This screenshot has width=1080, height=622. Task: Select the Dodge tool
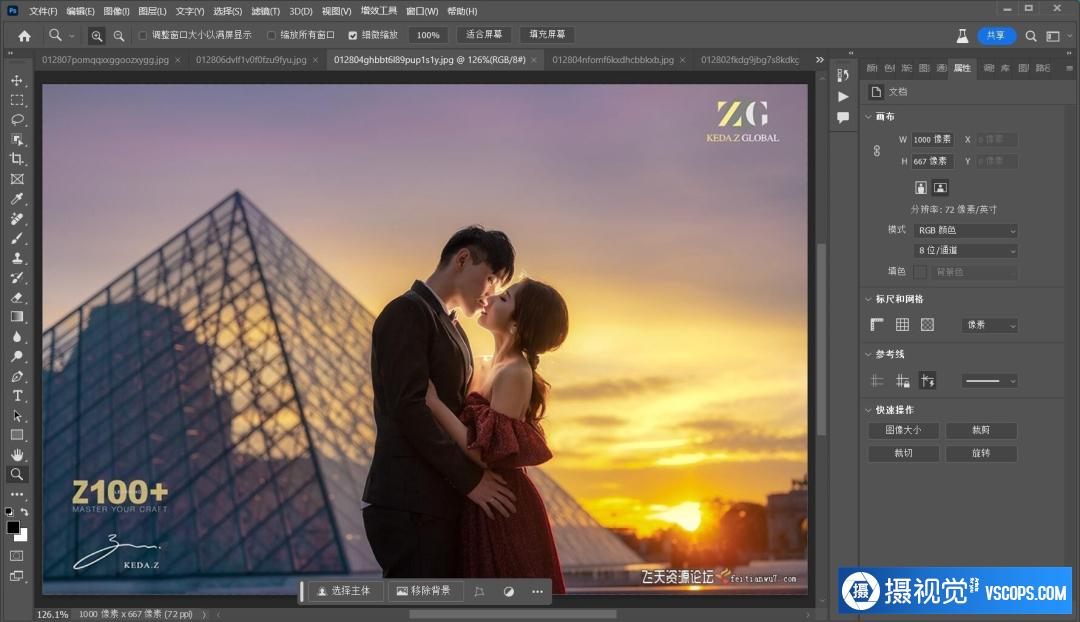[17, 357]
